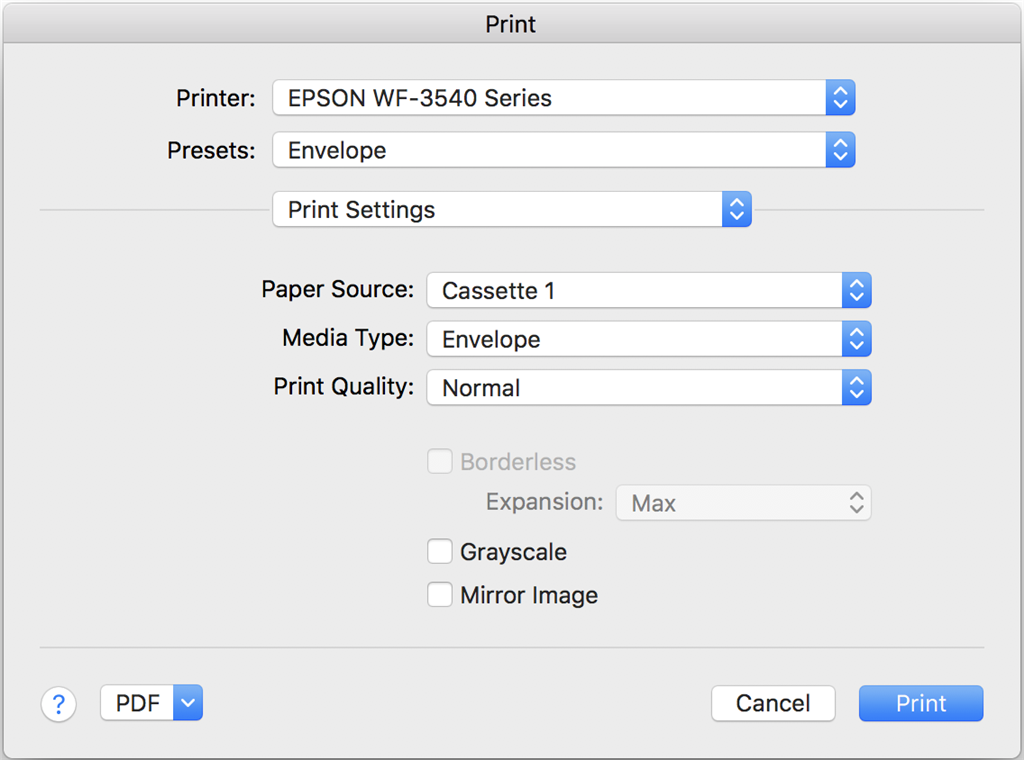1024x760 pixels.
Task: Click the PDF button label
Action: (137, 703)
